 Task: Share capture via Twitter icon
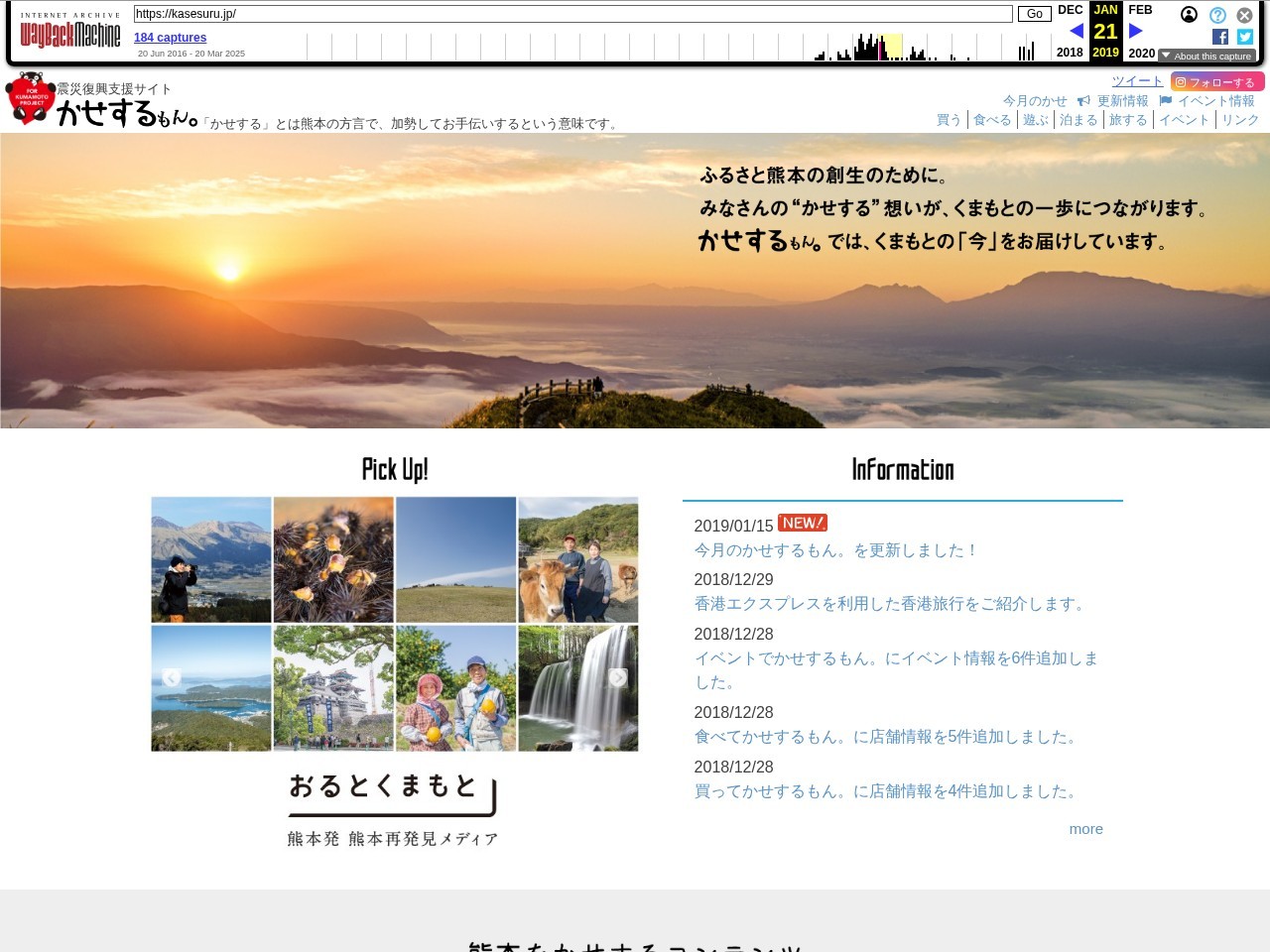(x=1245, y=37)
